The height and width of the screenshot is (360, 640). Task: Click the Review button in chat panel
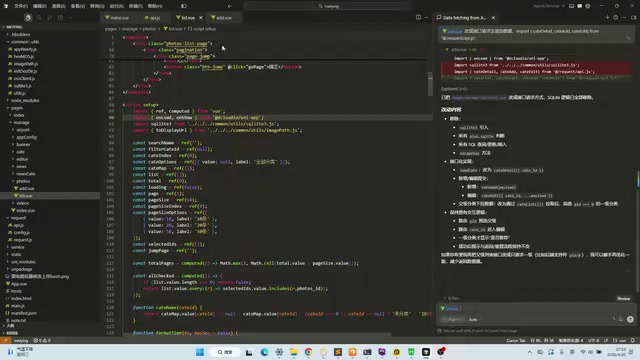[624, 298]
